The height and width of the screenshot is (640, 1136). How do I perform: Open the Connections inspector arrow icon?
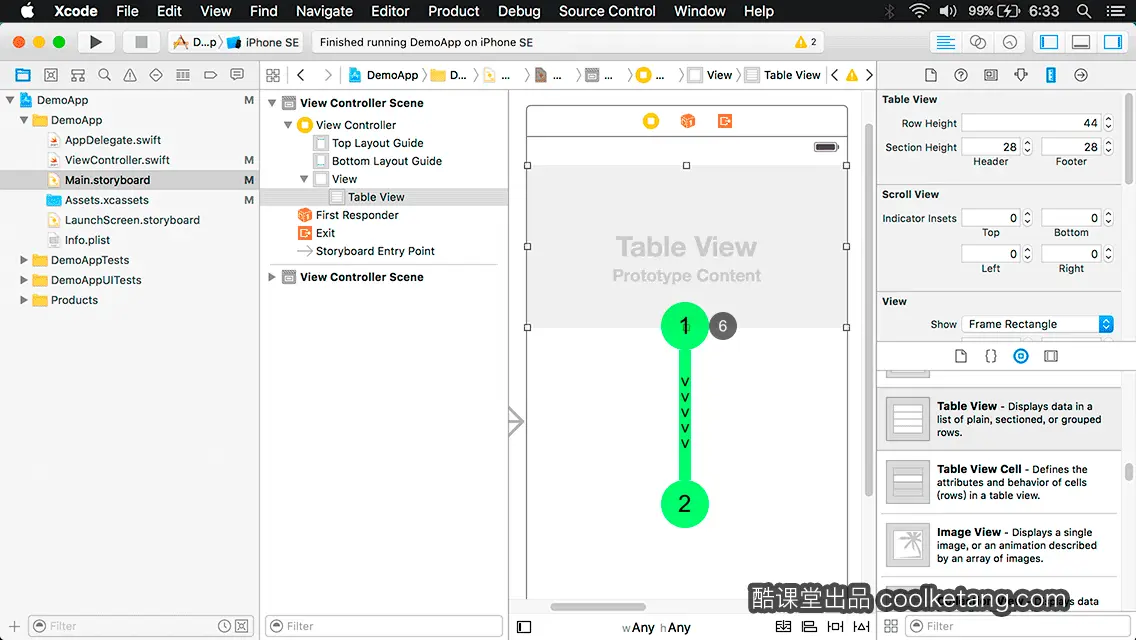coord(1081,75)
